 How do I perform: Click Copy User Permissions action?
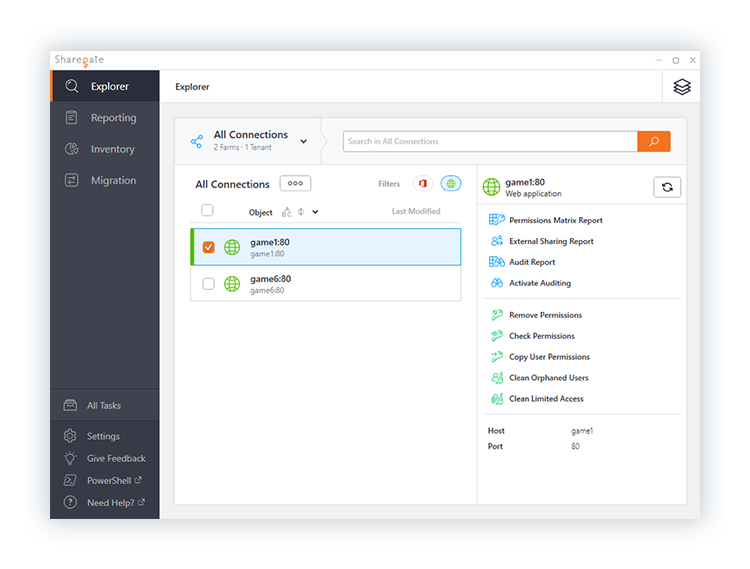(x=549, y=357)
